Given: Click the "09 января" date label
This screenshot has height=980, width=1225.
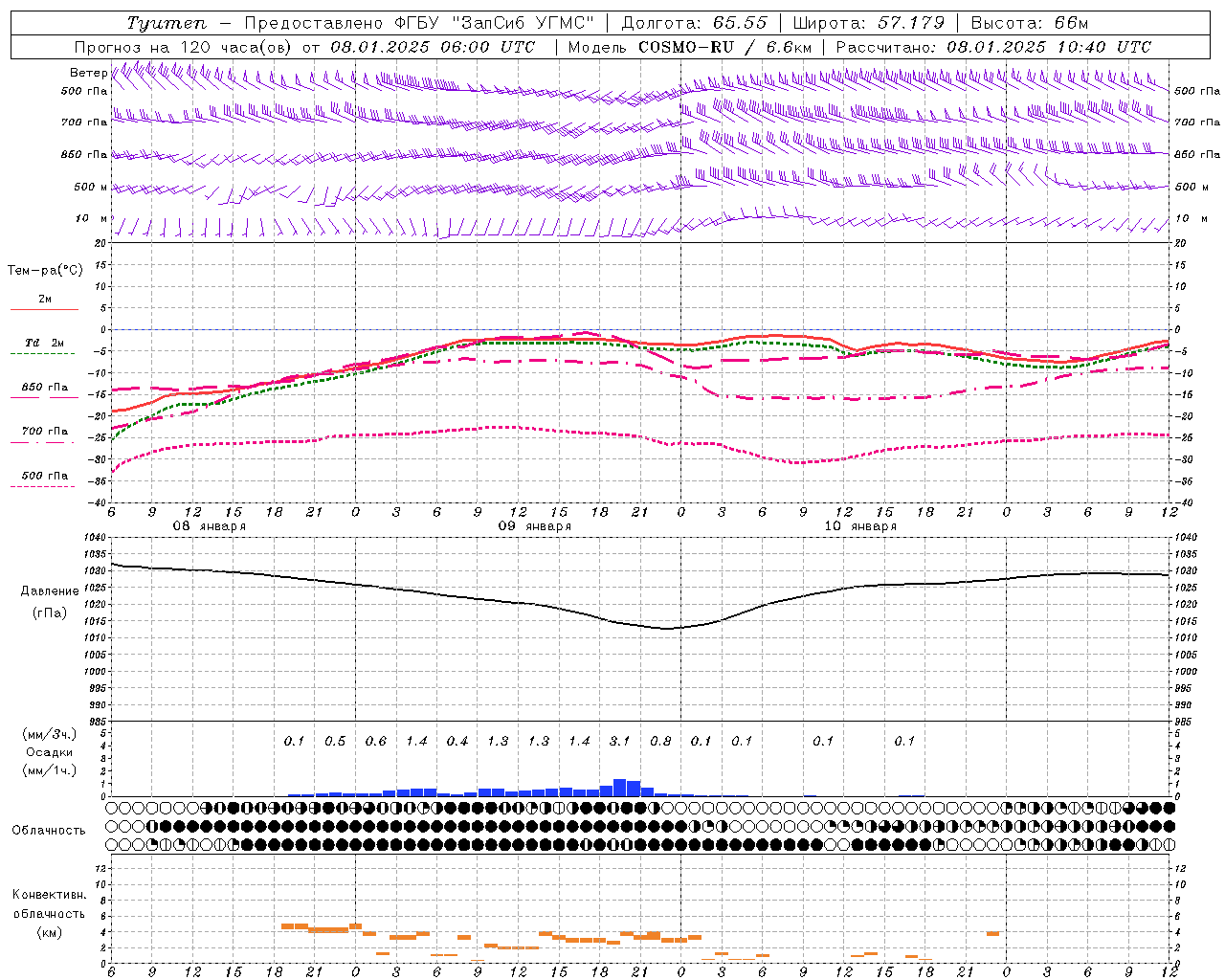Looking at the screenshot, I should 534,526.
